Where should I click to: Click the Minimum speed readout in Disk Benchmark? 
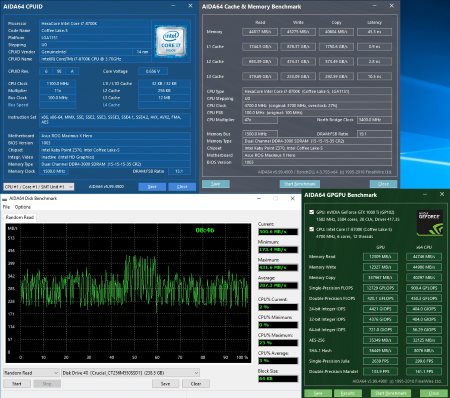tap(278, 250)
